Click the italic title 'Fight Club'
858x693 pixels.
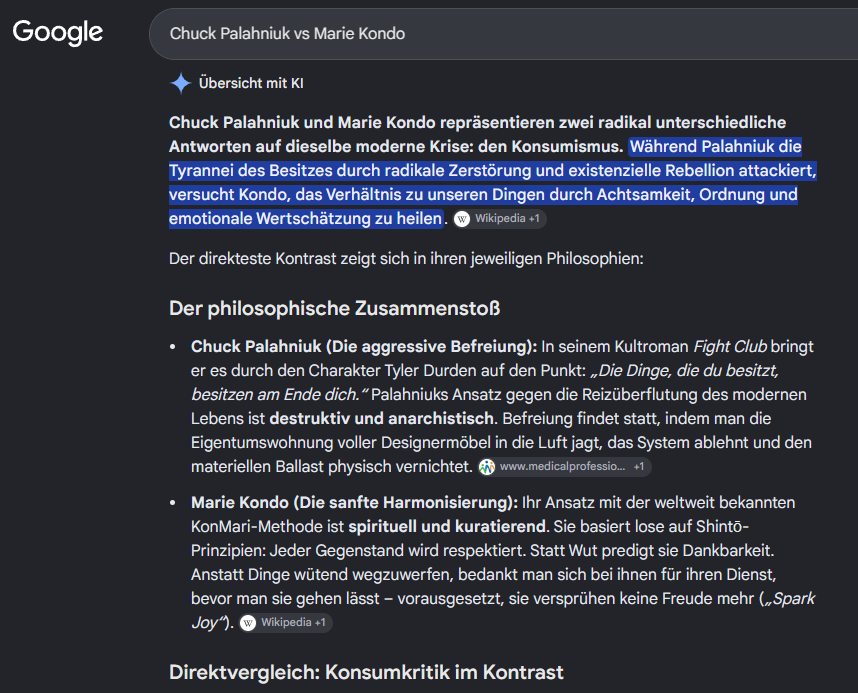coord(730,346)
